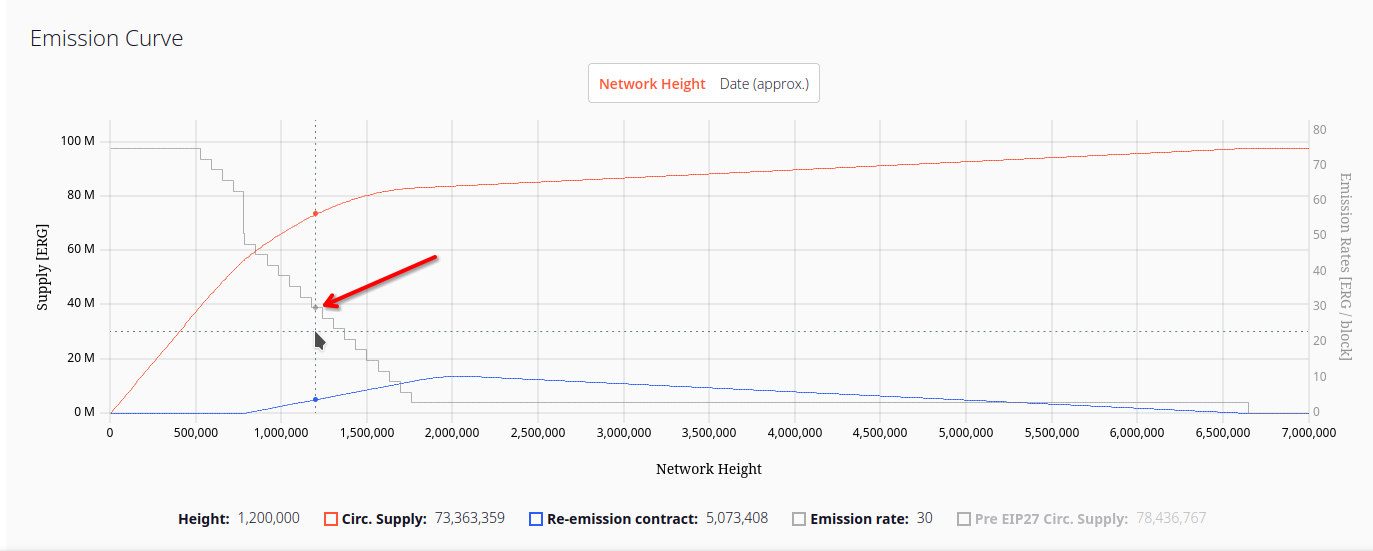Click the Supply [ERG] axis title
1373x551 pixels.
[43, 270]
